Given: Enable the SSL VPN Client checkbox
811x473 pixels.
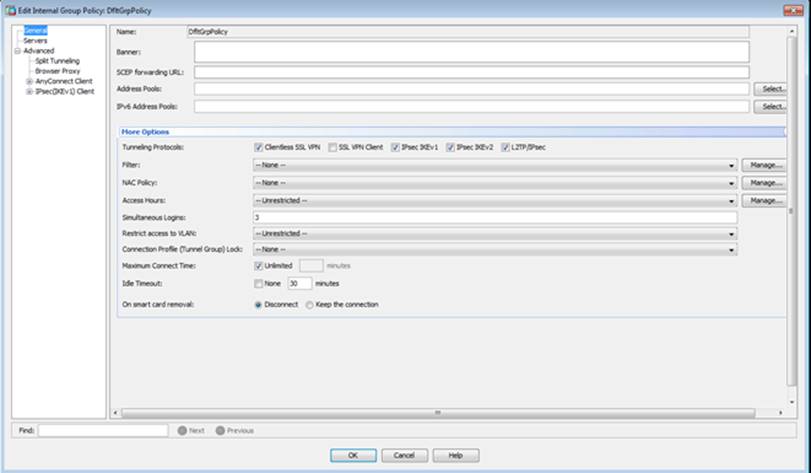Looking at the screenshot, I should click(x=332, y=147).
